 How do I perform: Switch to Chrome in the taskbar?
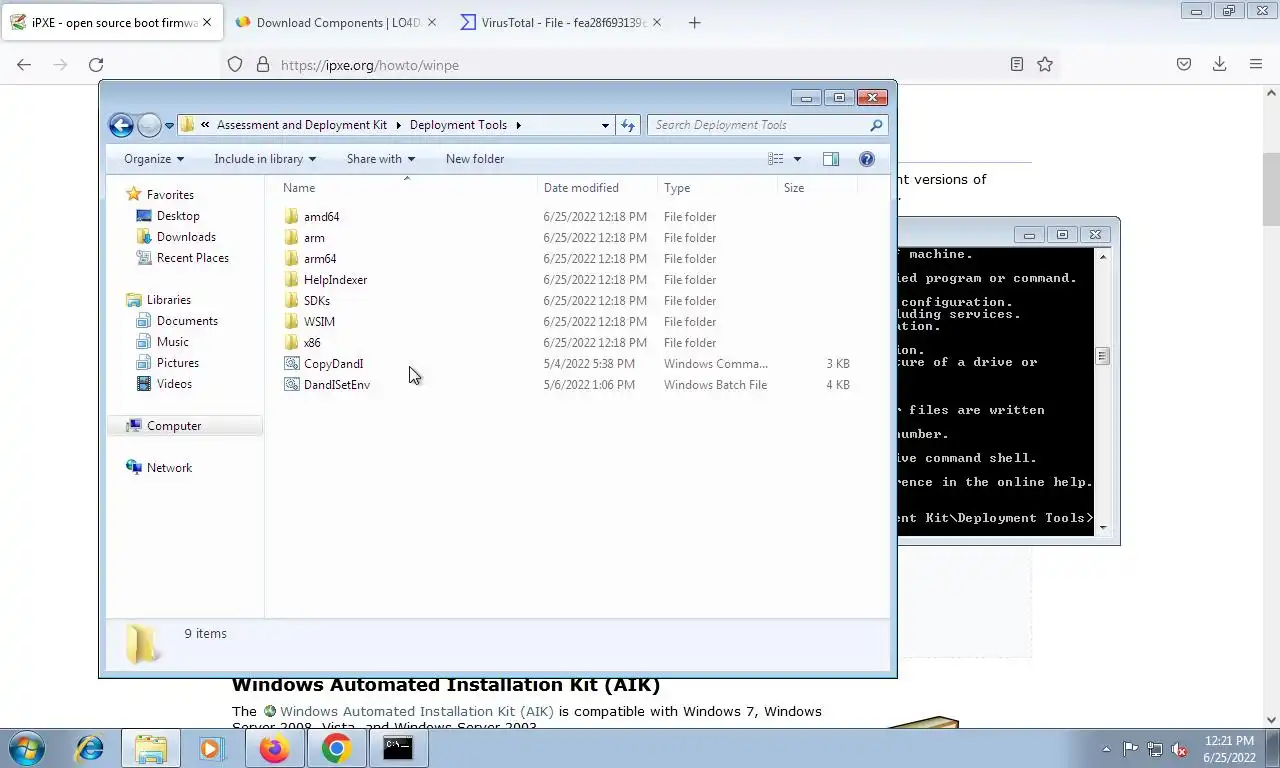336,748
